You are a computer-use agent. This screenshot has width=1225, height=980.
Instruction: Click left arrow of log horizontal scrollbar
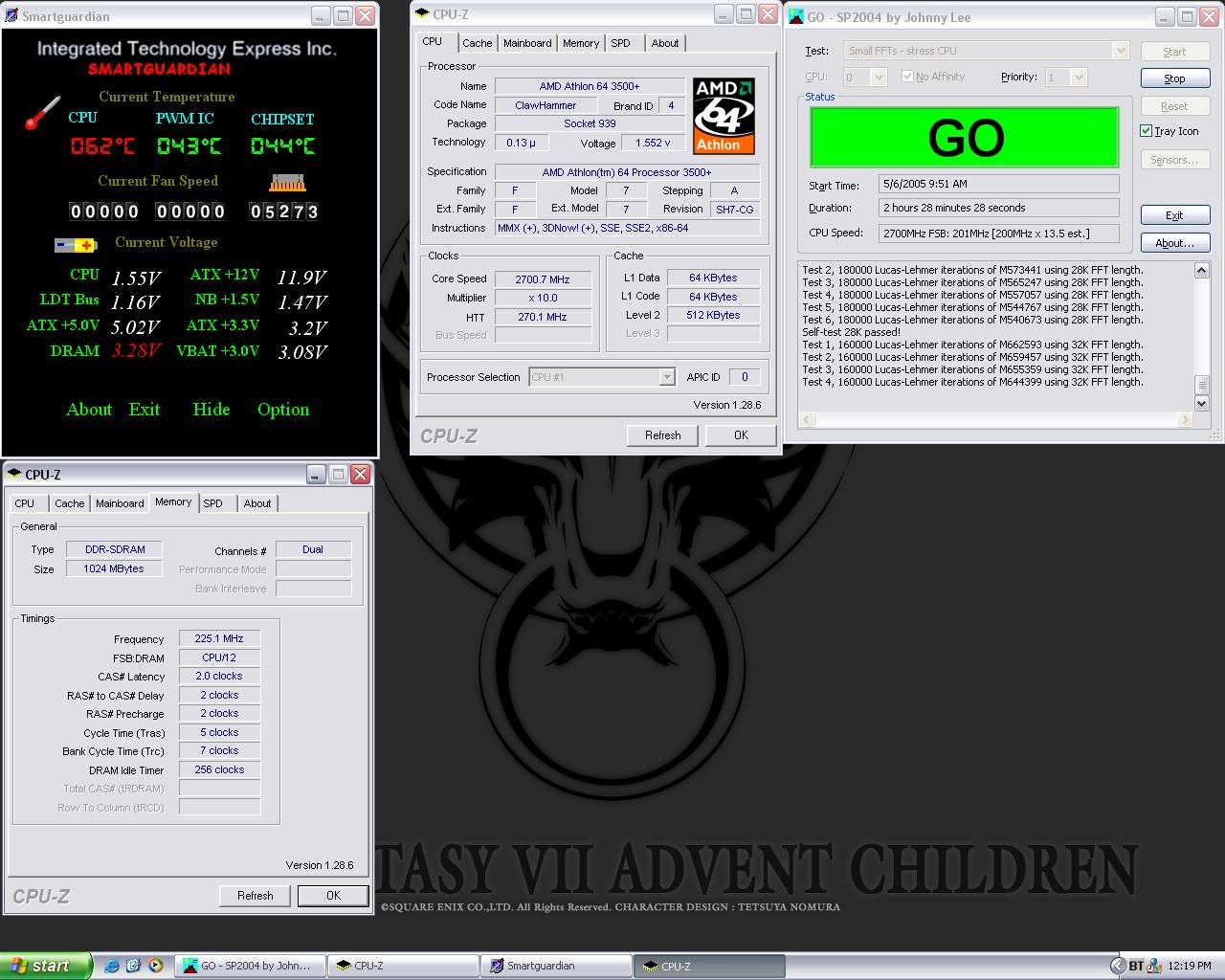pyautogui.click(x=807, y=419)
